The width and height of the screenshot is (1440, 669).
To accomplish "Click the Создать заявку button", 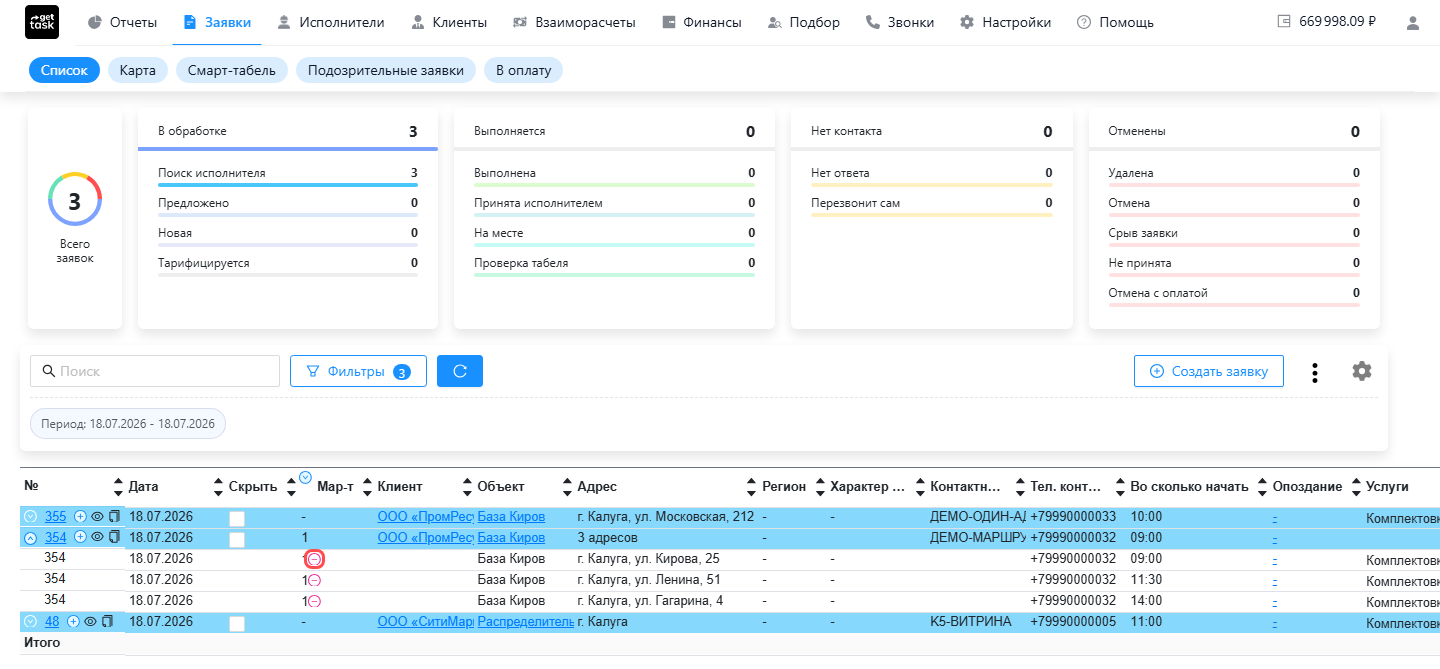I will coord(1209,371).
